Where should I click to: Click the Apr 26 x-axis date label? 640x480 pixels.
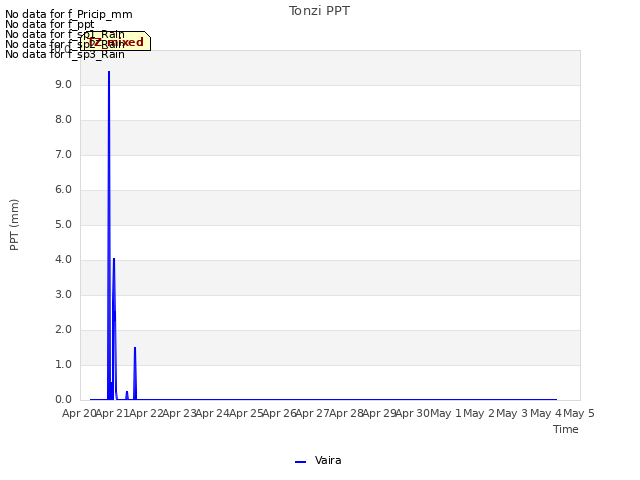[280, 414]
